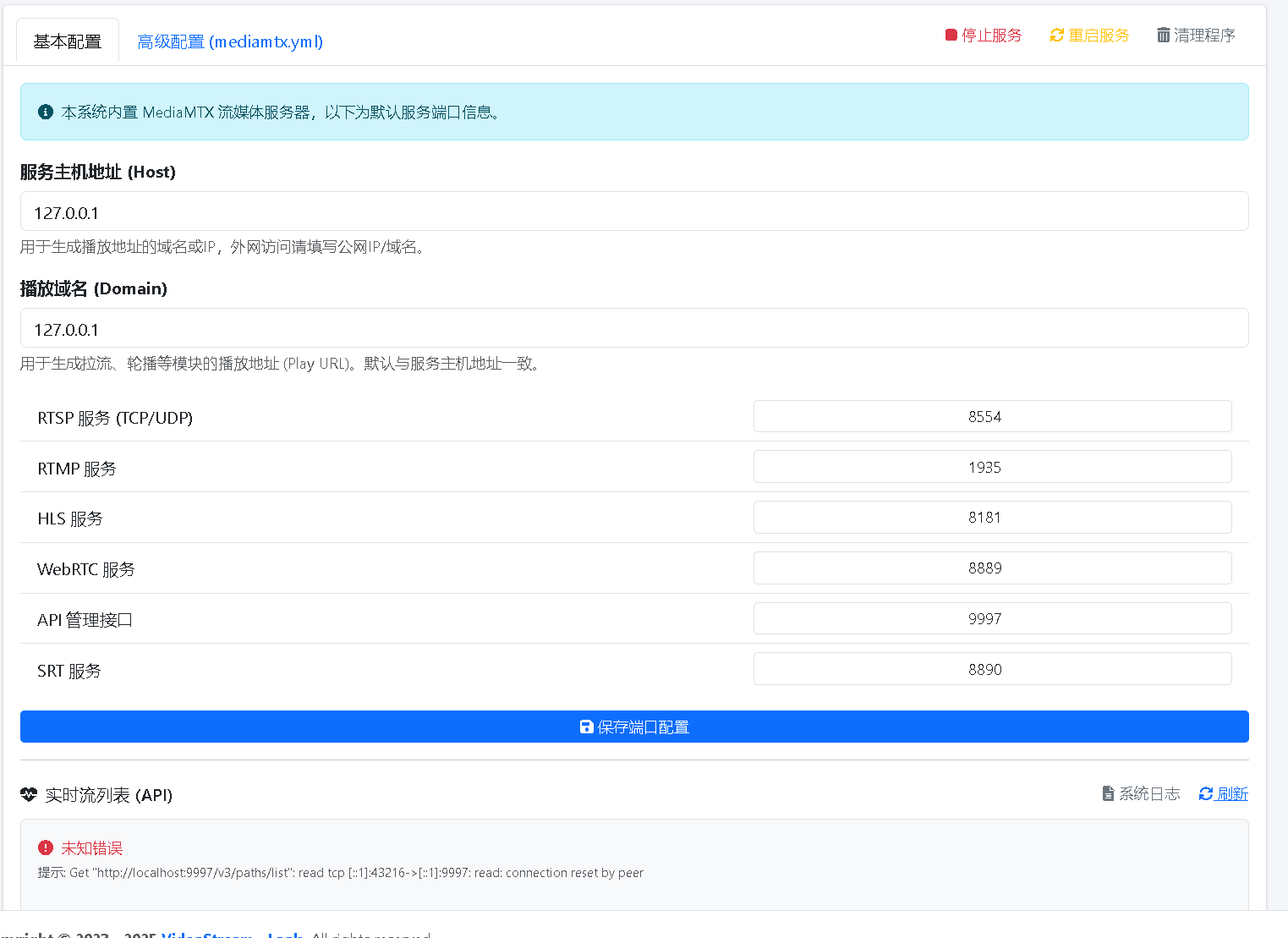Click the yellow restart service icon
The image size is (1288, 938).
point(1057,35)
